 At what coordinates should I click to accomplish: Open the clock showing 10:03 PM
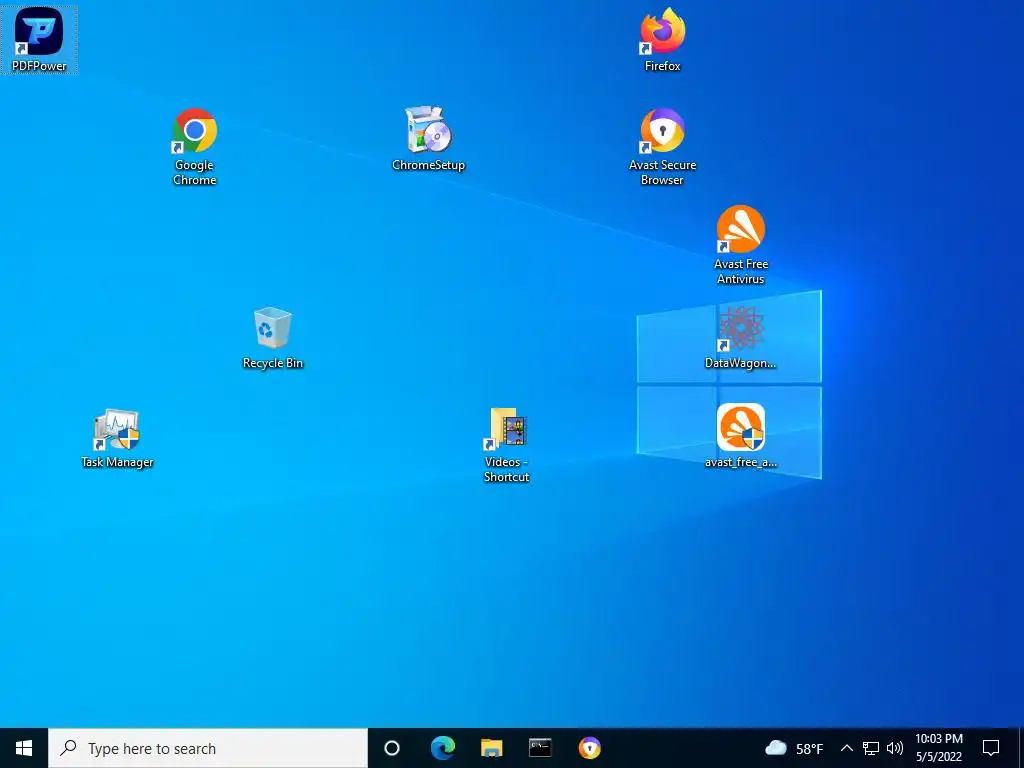[x=938, y=748]
